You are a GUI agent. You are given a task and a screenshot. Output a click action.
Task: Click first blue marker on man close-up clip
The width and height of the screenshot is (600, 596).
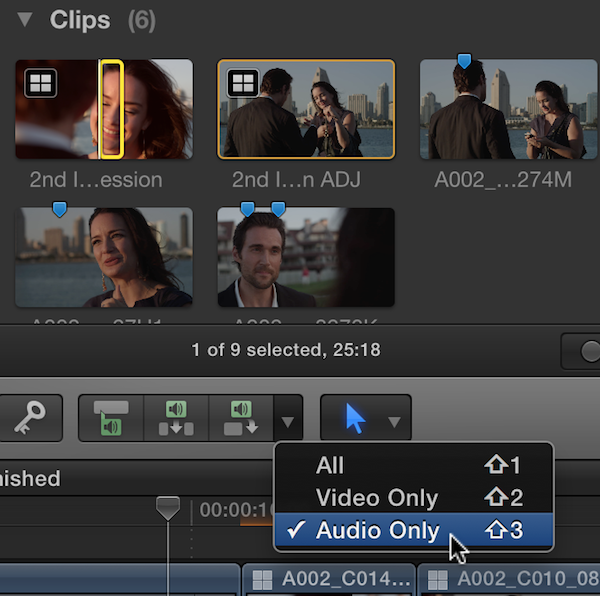(x=248, y=210)
